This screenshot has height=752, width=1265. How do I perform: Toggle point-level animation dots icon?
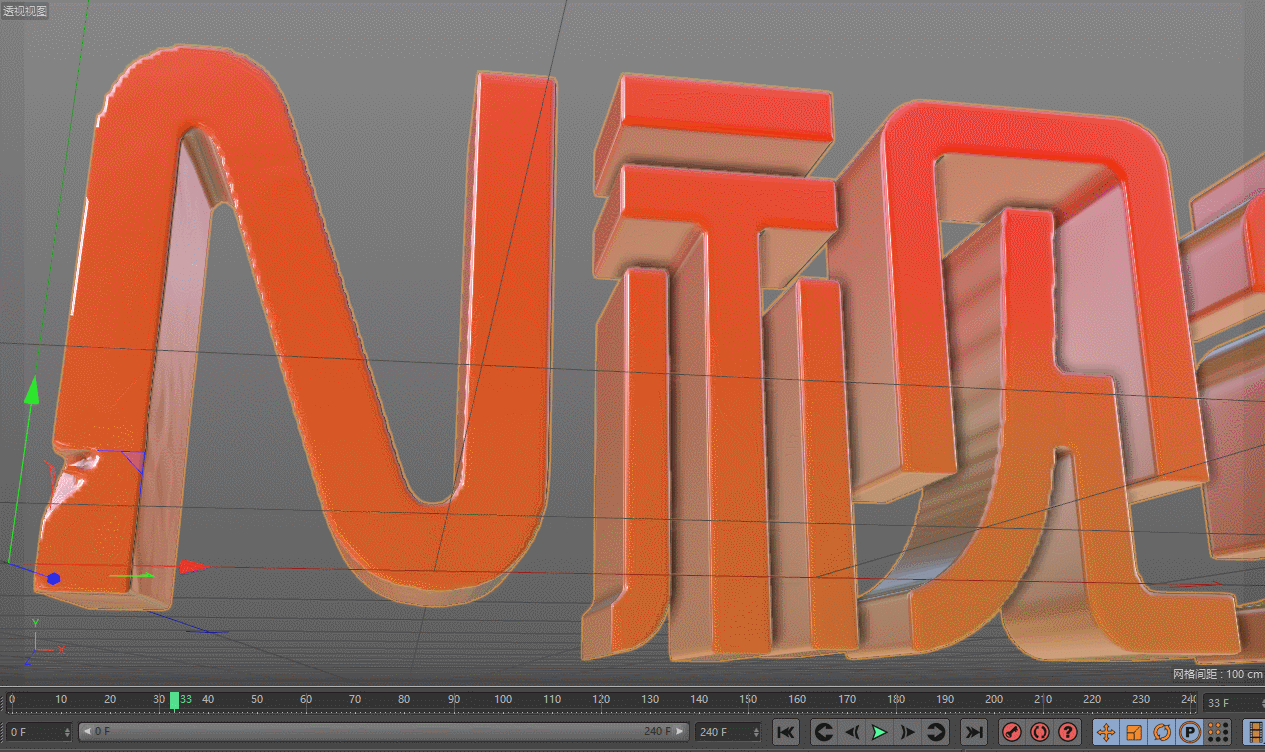coord(1217,732)
